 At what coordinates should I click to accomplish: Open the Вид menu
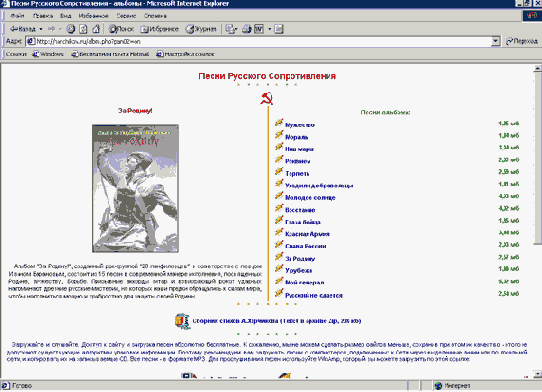65,16
